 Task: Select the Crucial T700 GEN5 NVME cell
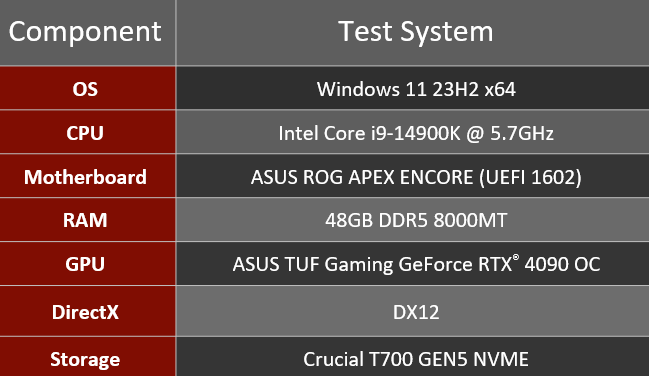(x=413, y=357)
